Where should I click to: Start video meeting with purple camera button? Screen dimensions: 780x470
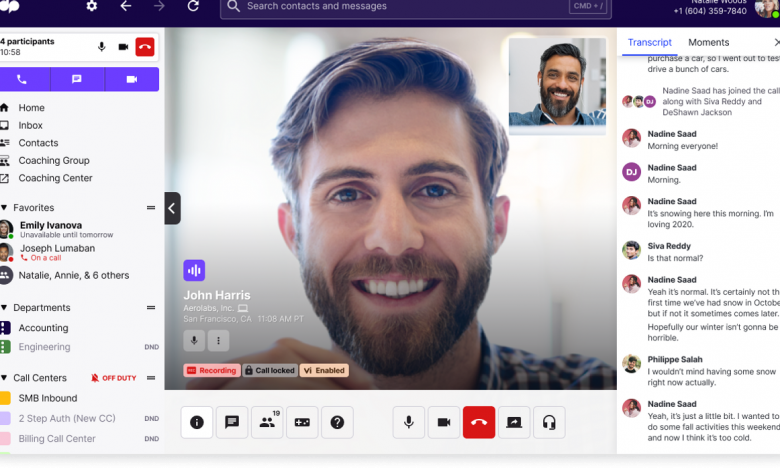click(x=132, y=79)
